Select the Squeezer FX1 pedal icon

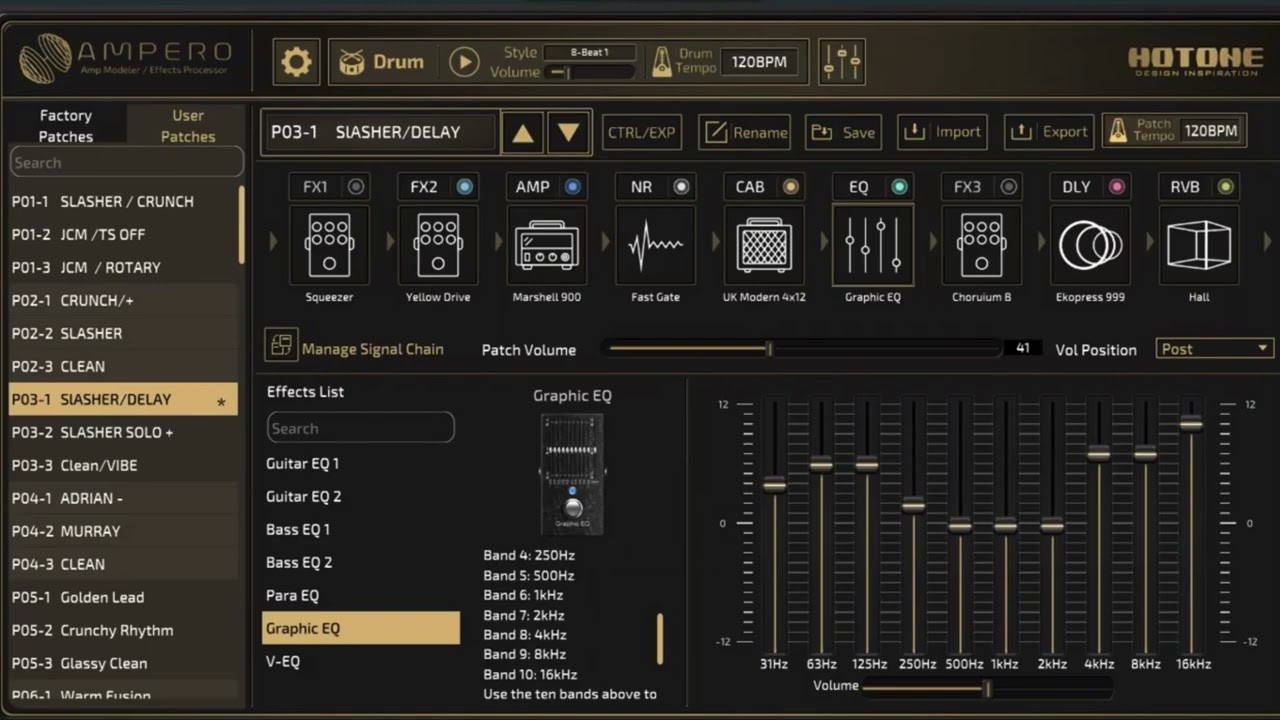pos(329,245)
